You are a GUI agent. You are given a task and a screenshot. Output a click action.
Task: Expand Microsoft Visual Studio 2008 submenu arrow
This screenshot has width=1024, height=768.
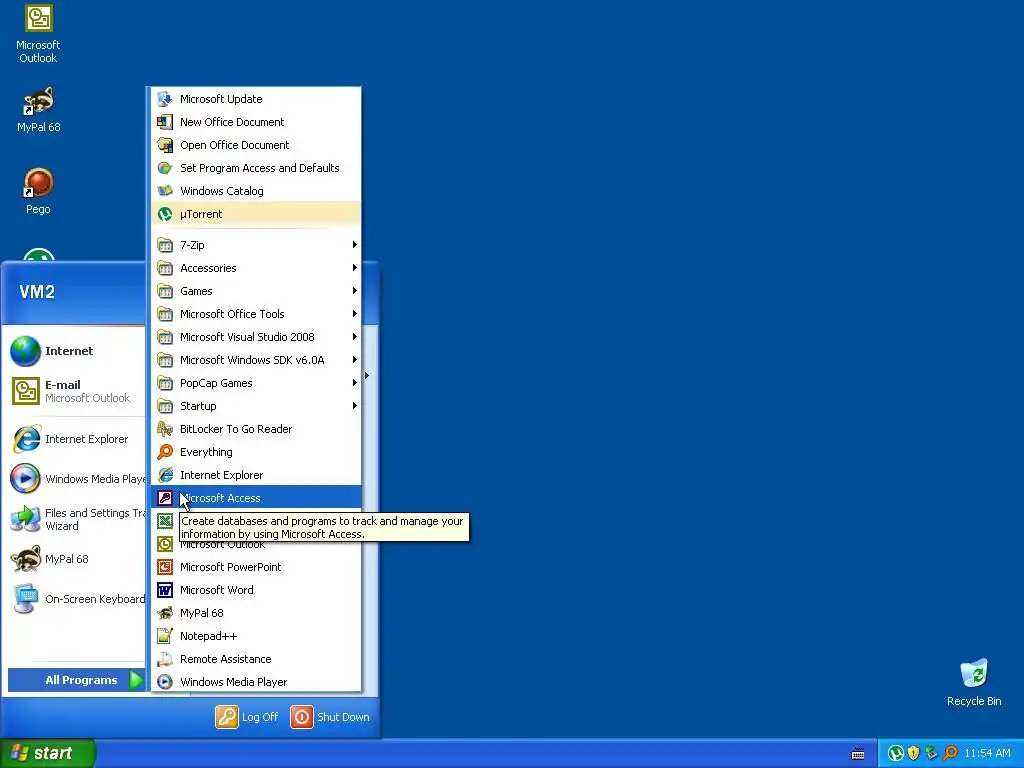click(355, 337)
